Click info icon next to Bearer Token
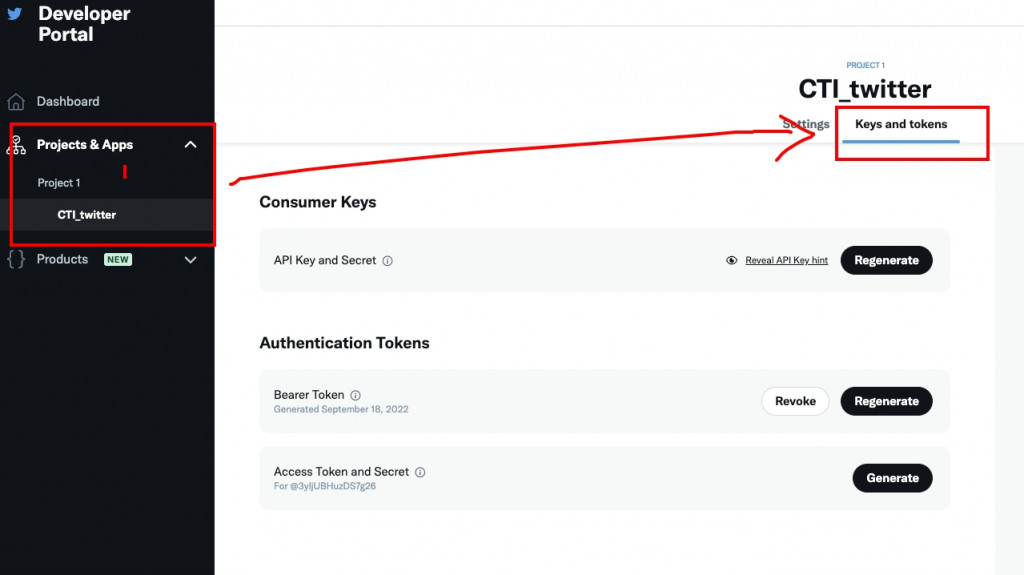Screen dimensions: 1024x575 tap(355, 395)
